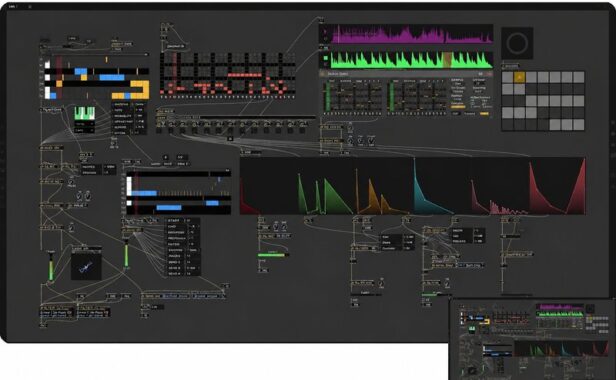Click the rightmost of three knobs below the mixer
Screen dimensions: 616x380
click(371, 140)
